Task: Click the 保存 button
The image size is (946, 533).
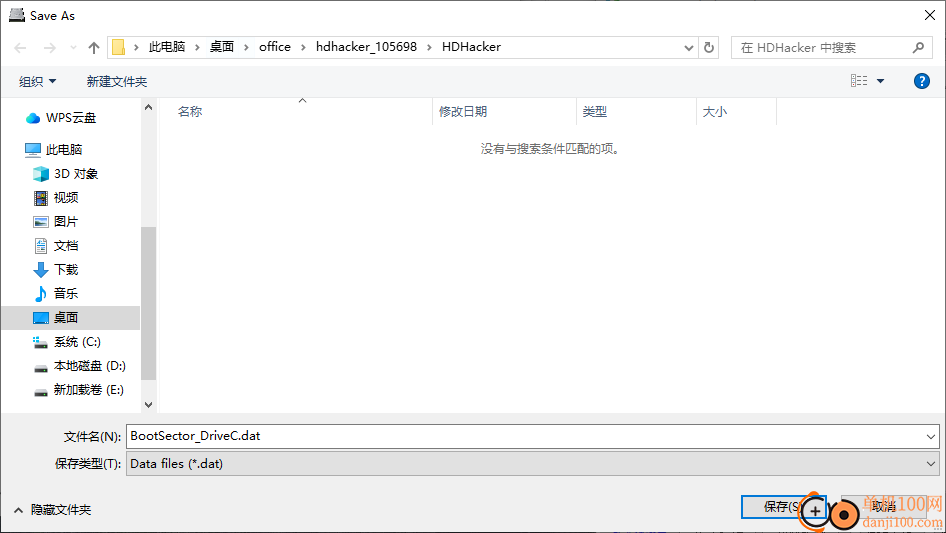Action: (783, 507)
